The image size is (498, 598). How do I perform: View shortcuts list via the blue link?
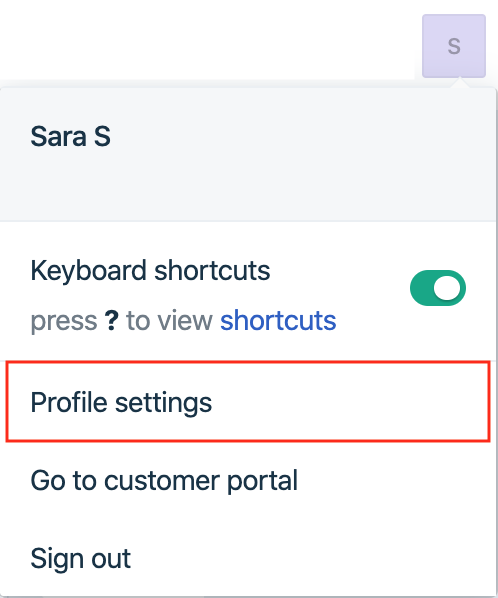(x=278, y=320)
